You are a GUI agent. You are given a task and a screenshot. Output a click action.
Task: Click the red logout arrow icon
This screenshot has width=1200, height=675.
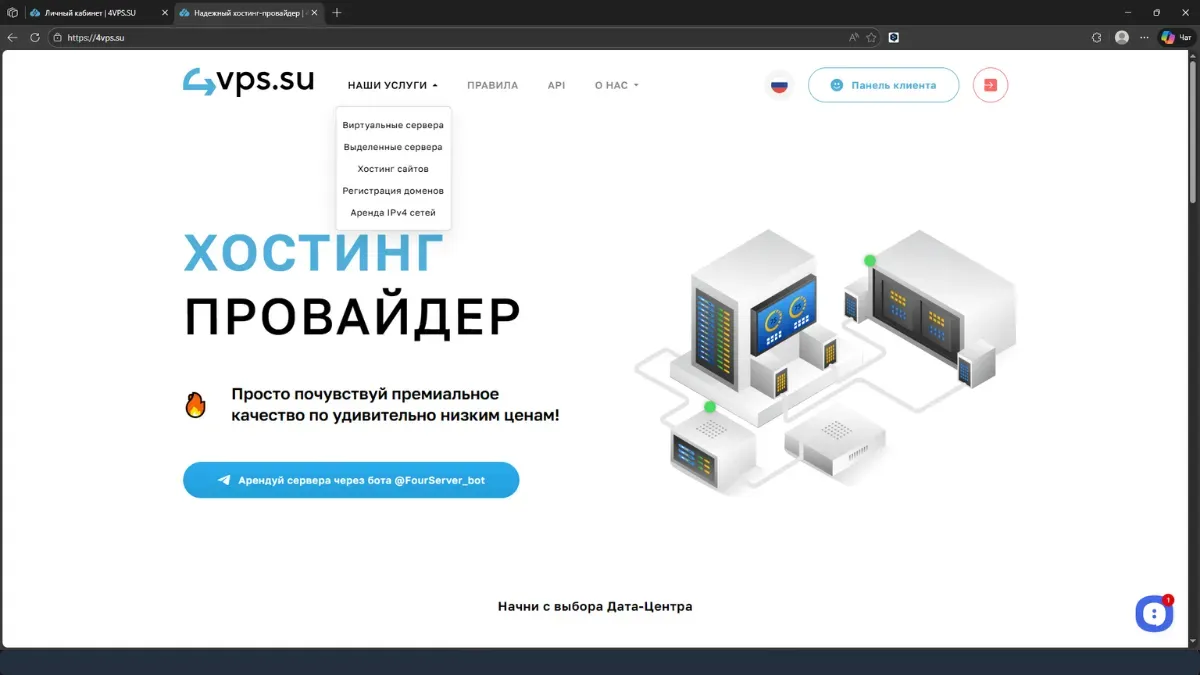click(989, 85)
